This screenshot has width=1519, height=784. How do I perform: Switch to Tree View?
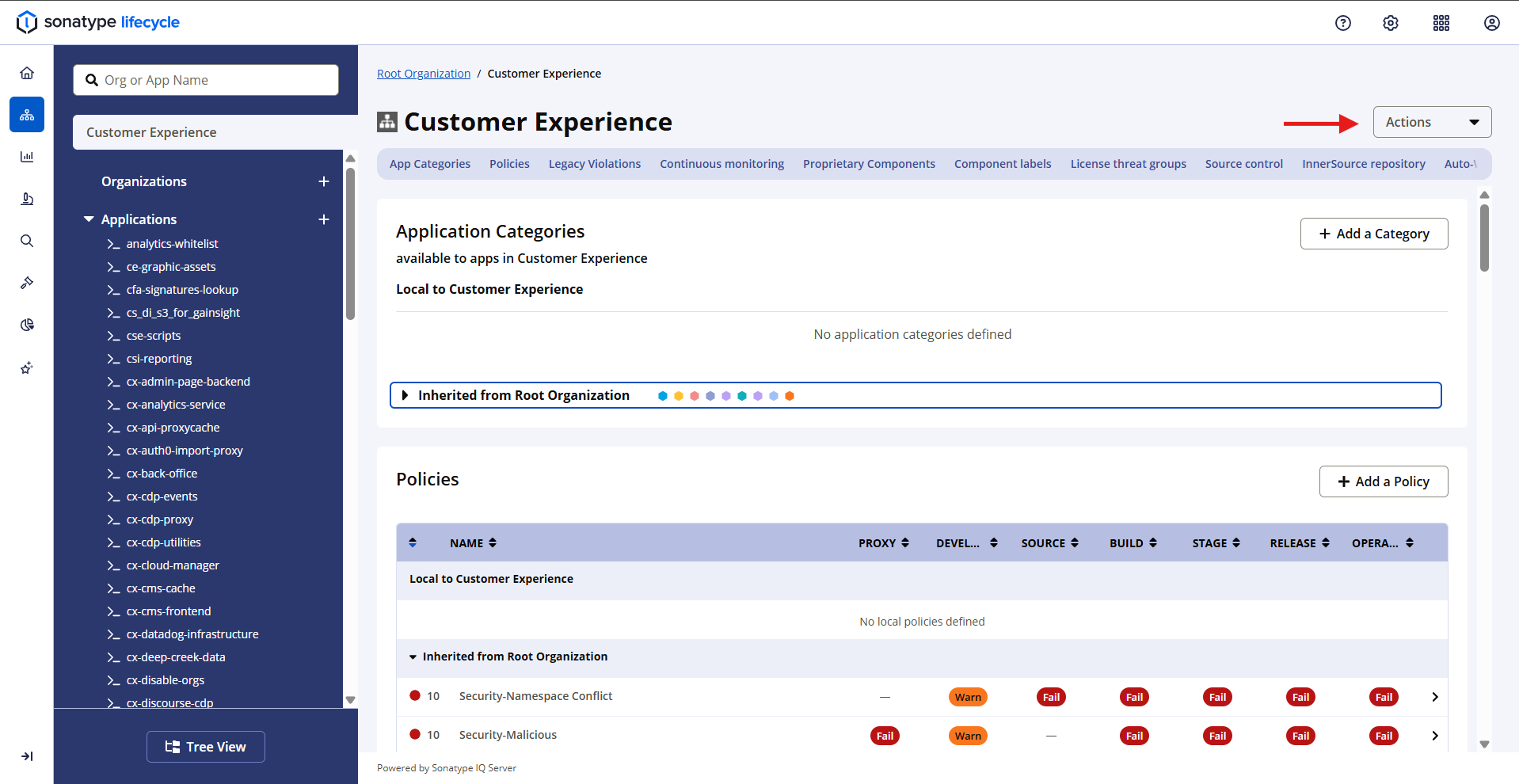pyautogui.click(x=206, y=747)
